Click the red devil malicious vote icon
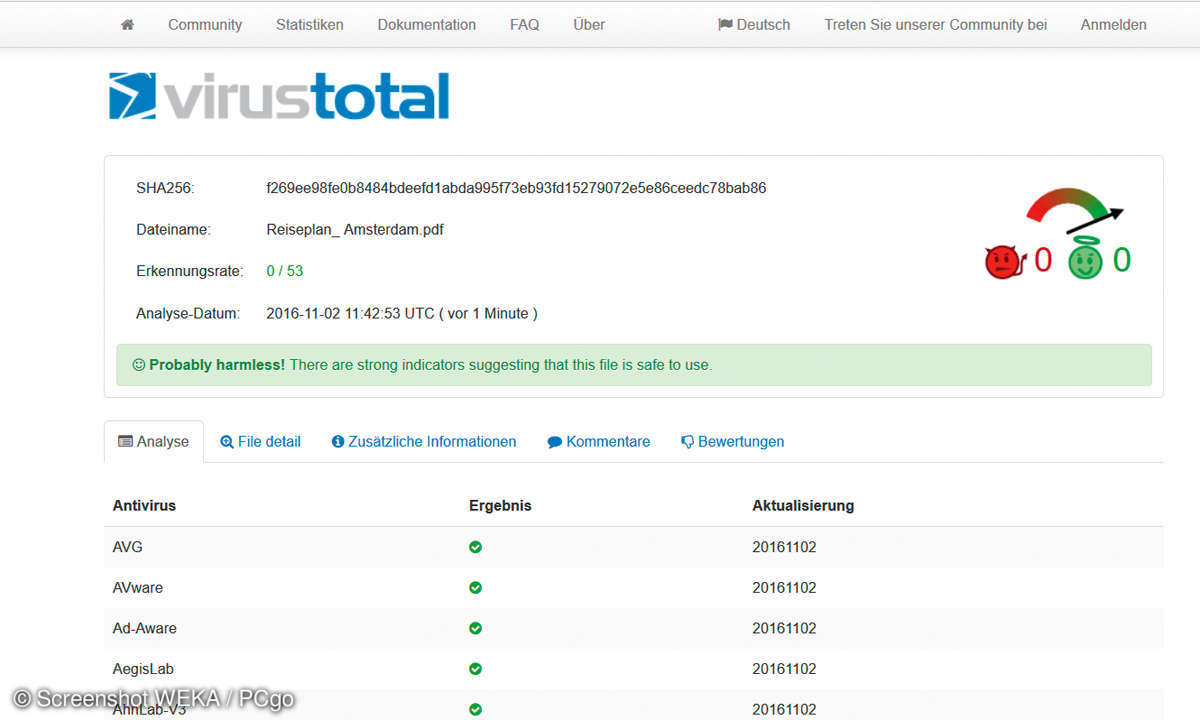Viewport: 1200px width, 720px height. pyautogui.click(x=1005, y=262)
